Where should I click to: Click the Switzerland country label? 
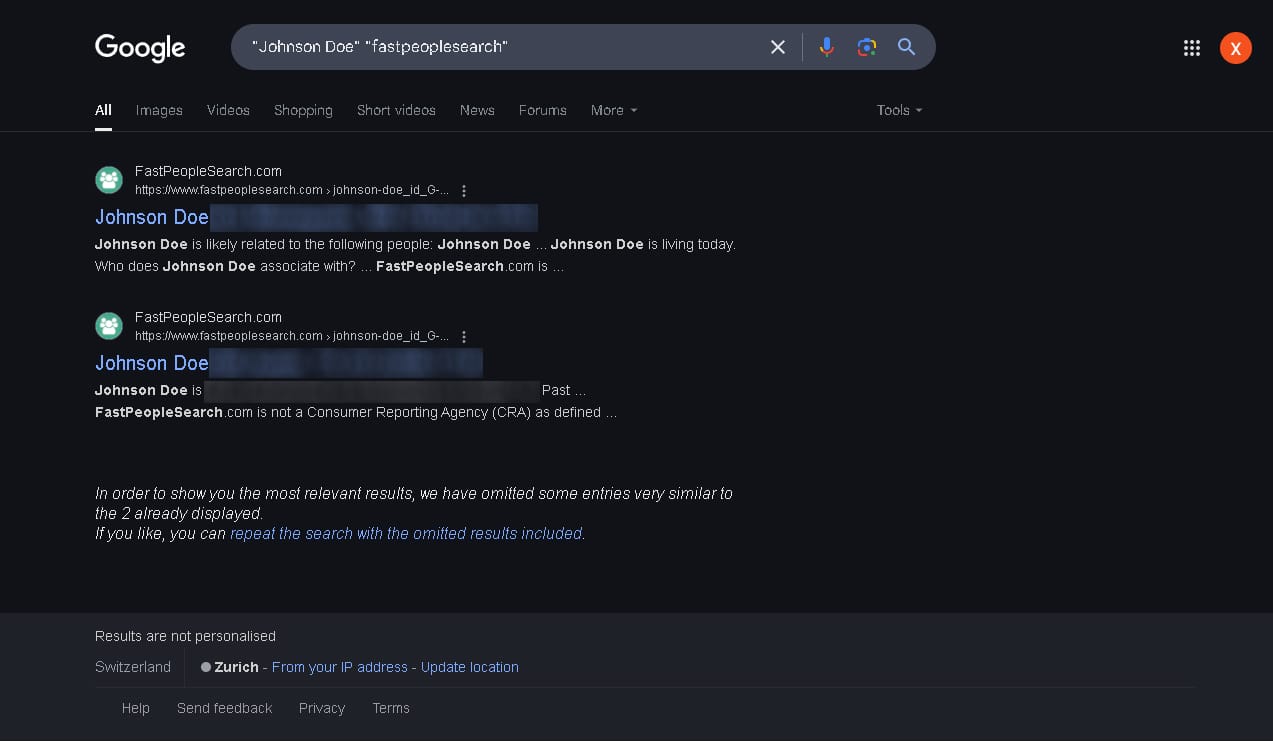pos(133,667)
